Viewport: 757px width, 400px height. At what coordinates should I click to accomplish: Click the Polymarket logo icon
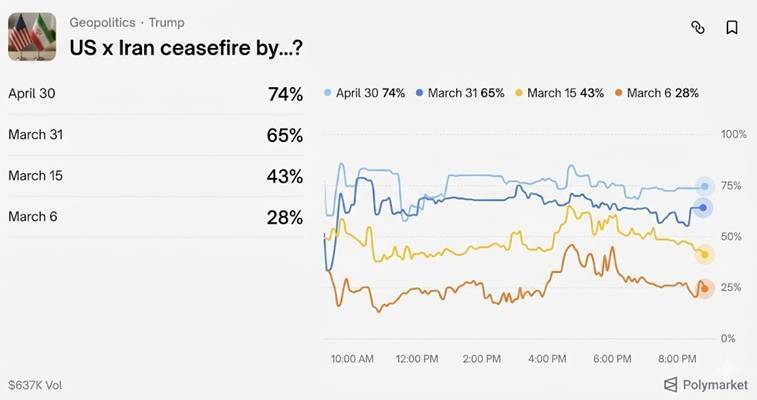[670, 384]
